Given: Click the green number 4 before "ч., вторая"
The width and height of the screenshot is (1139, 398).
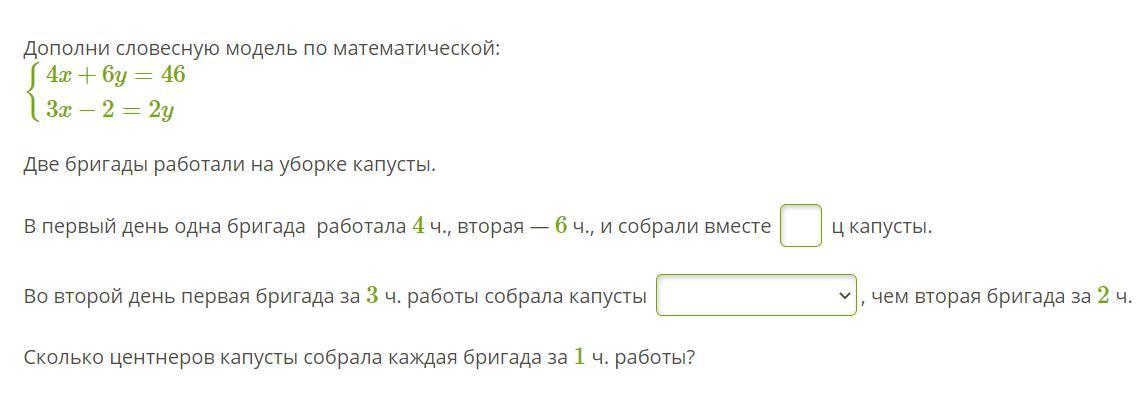Looking at the screenshot, I should (x=418, y=225).
